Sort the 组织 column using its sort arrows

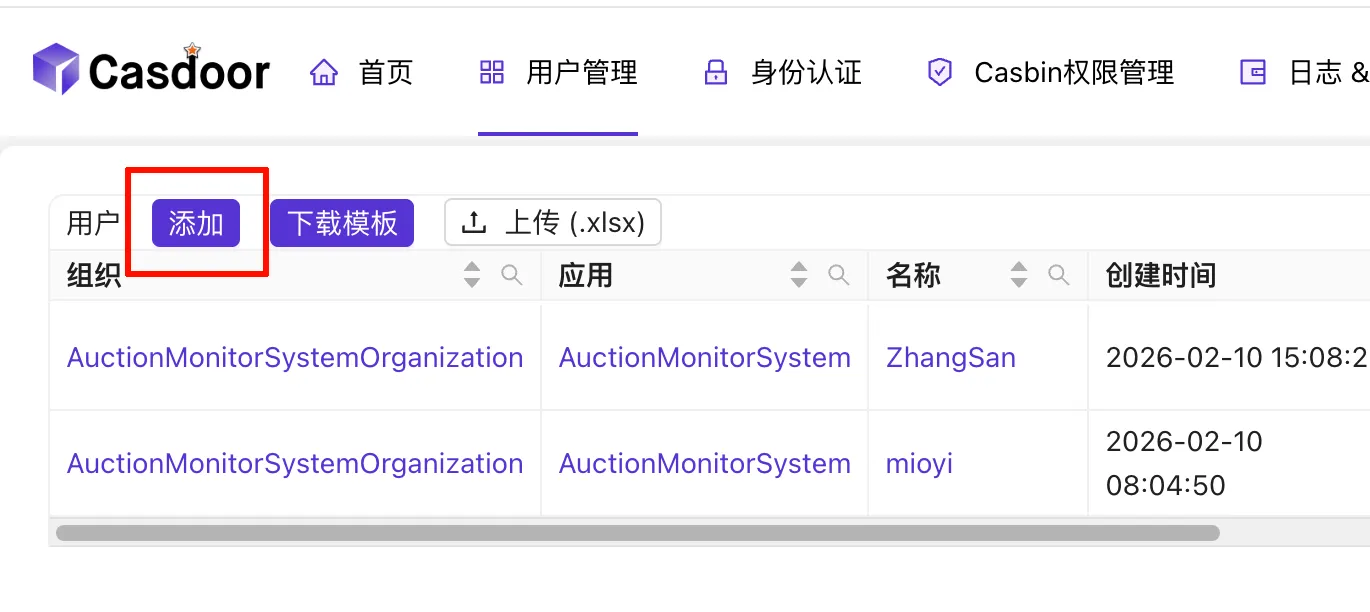(x=471, y=275)
